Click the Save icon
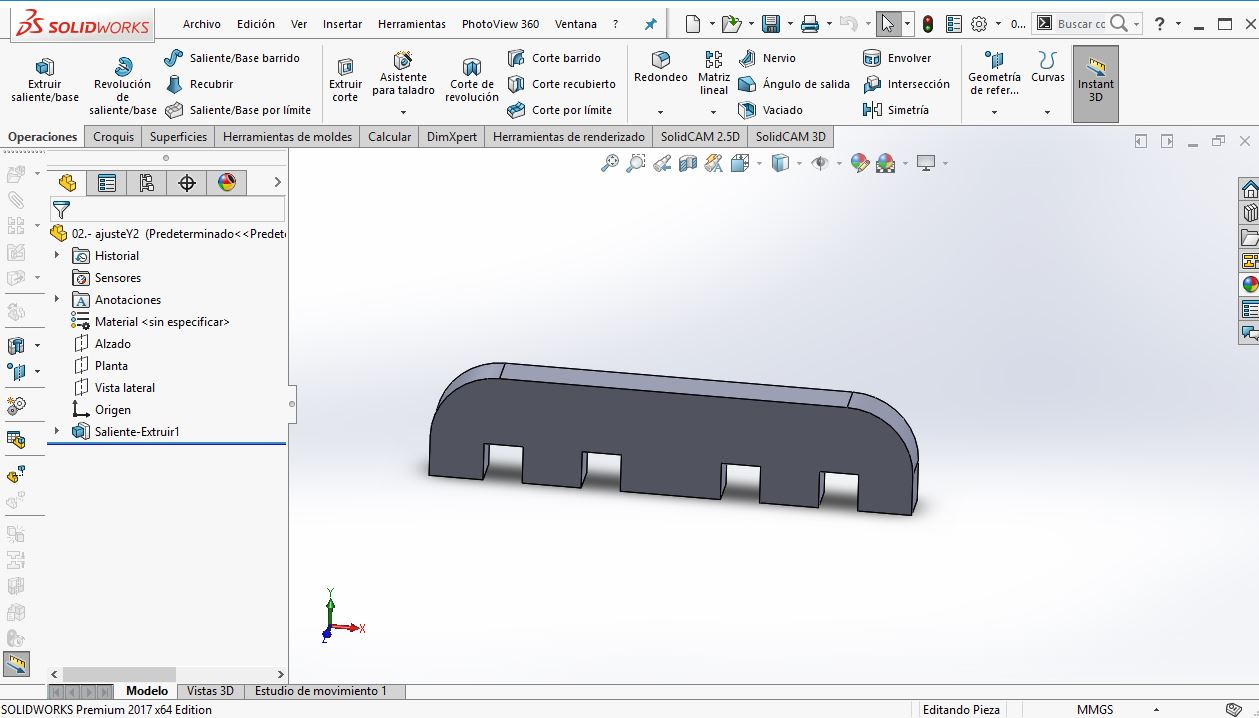This screenshot has width=1259, height=718. 770,24
